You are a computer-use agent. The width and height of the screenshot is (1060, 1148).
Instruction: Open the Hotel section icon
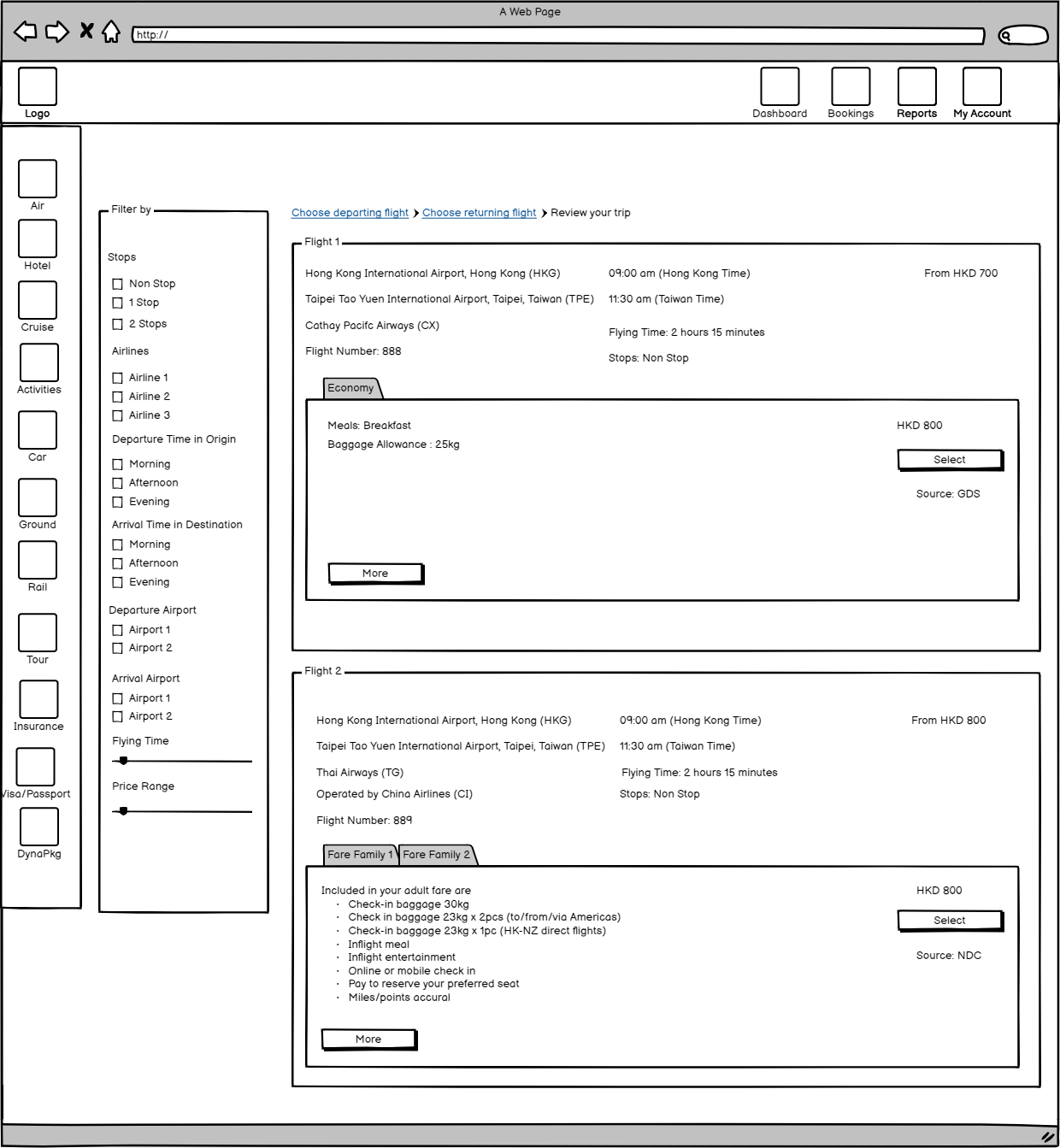click(x=38, y=238)
